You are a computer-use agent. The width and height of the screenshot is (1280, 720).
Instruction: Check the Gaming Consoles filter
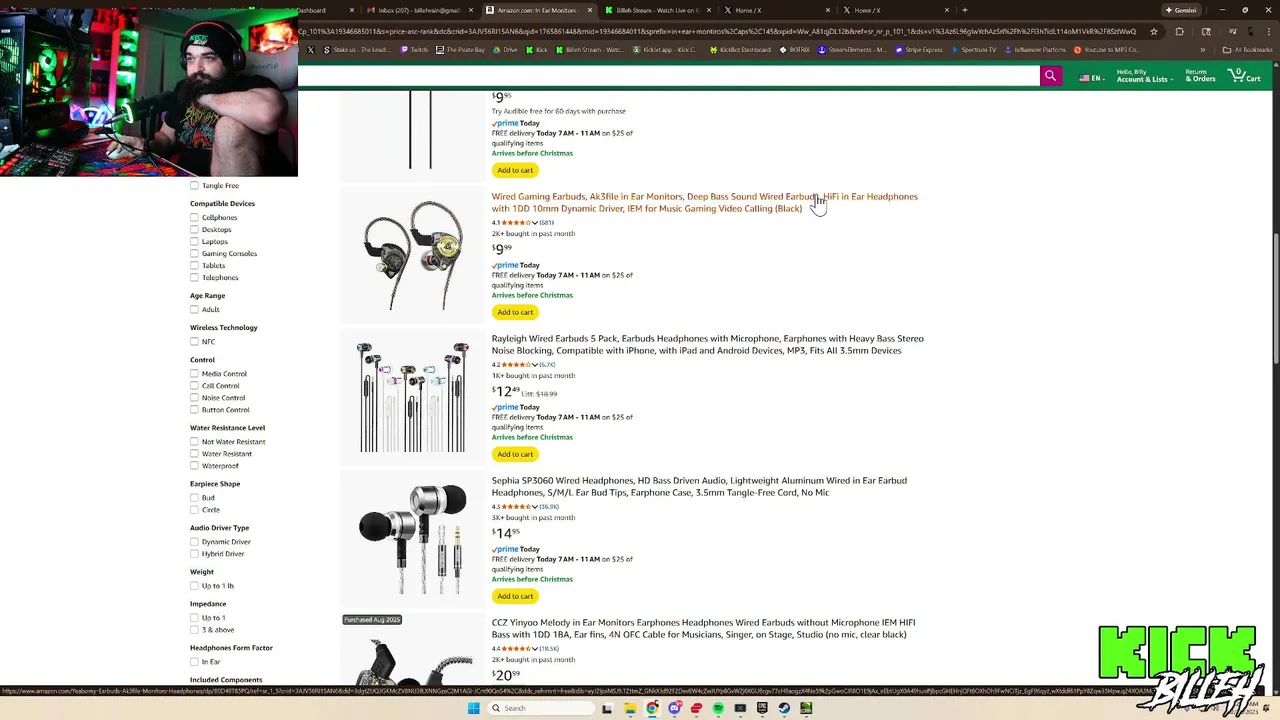194,253
